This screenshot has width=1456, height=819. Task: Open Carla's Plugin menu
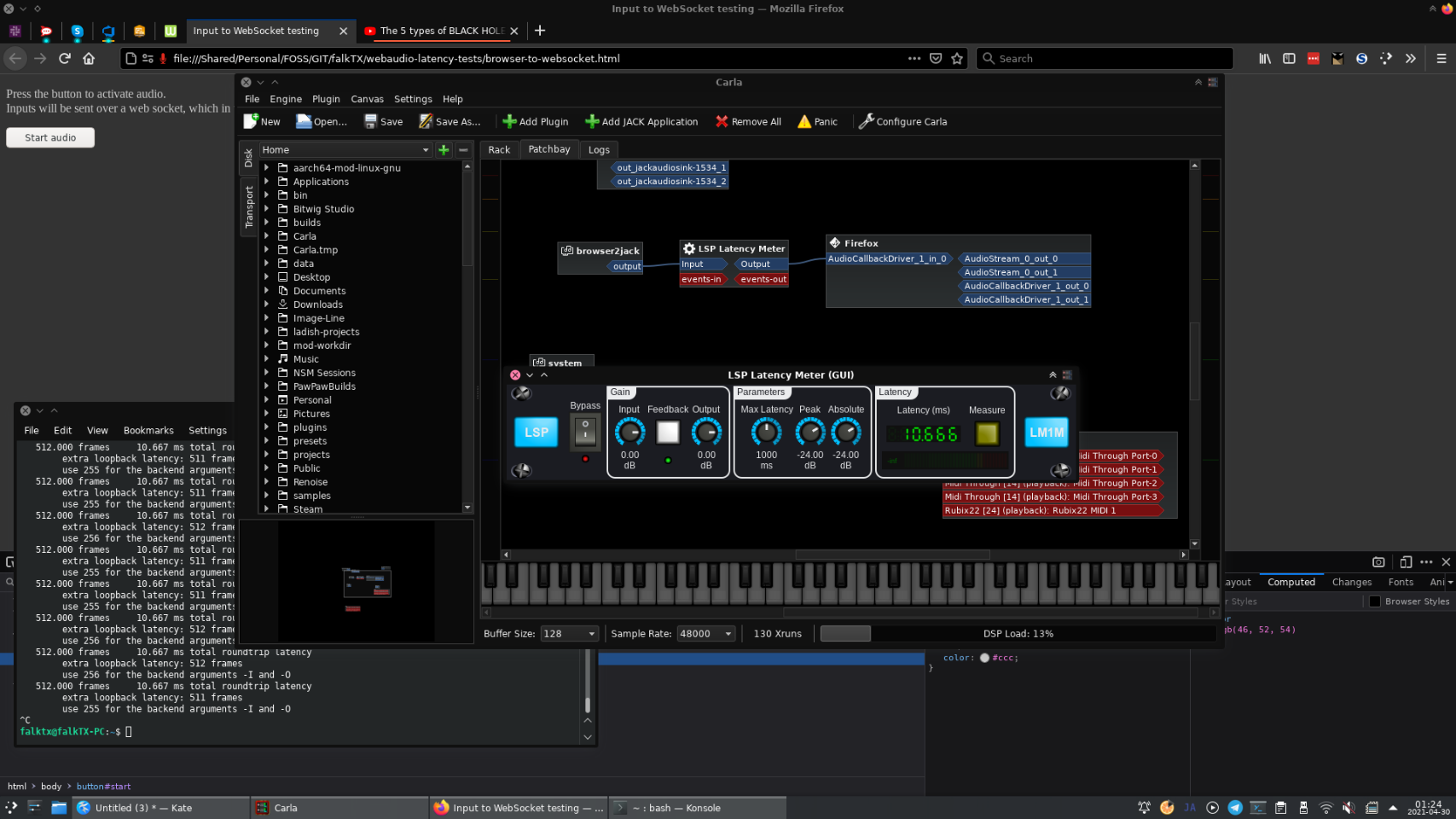(326, 99)
